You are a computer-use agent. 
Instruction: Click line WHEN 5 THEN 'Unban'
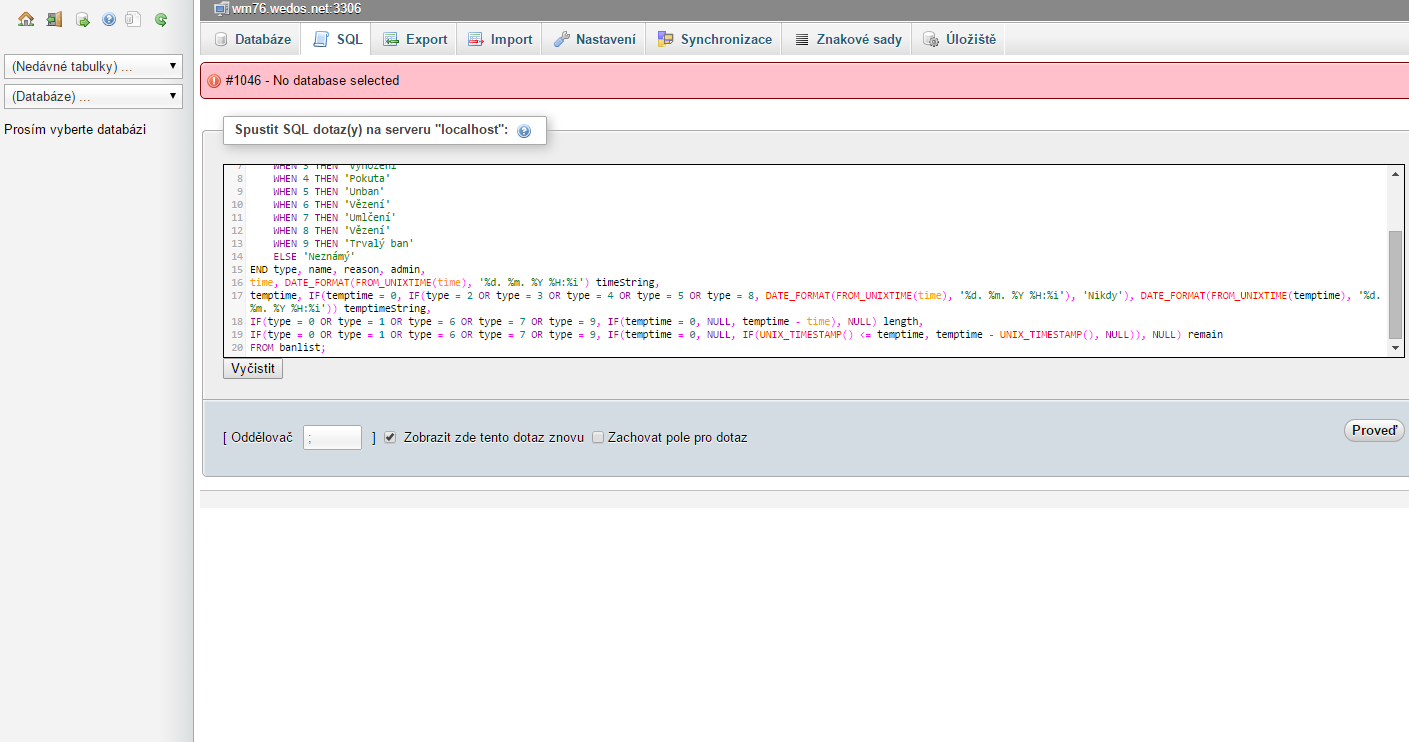(x=328, y=191)
